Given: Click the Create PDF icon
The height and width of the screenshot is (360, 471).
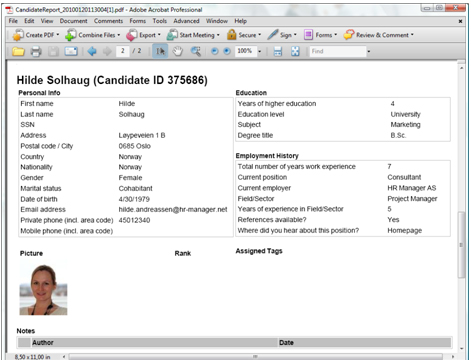Looking at the screenshot, I should click(18, 35).
